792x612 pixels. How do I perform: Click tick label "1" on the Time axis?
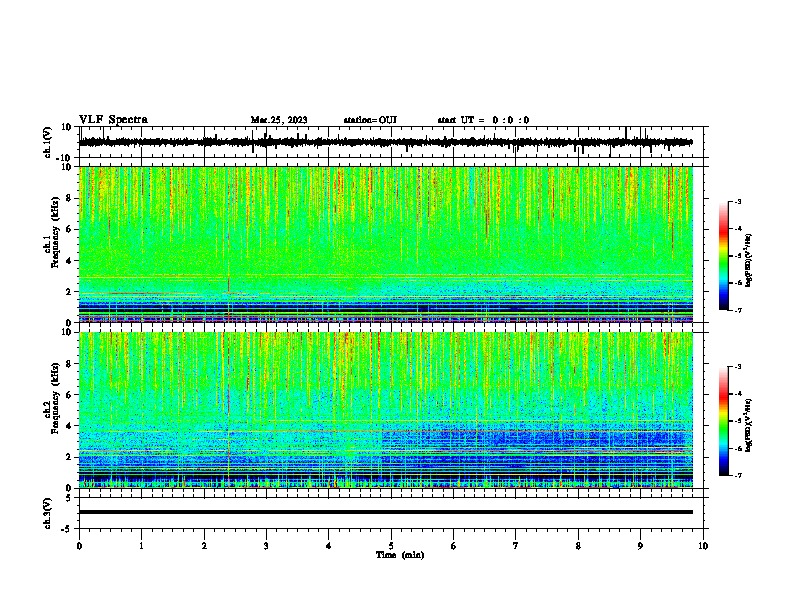tap(141, 546)
